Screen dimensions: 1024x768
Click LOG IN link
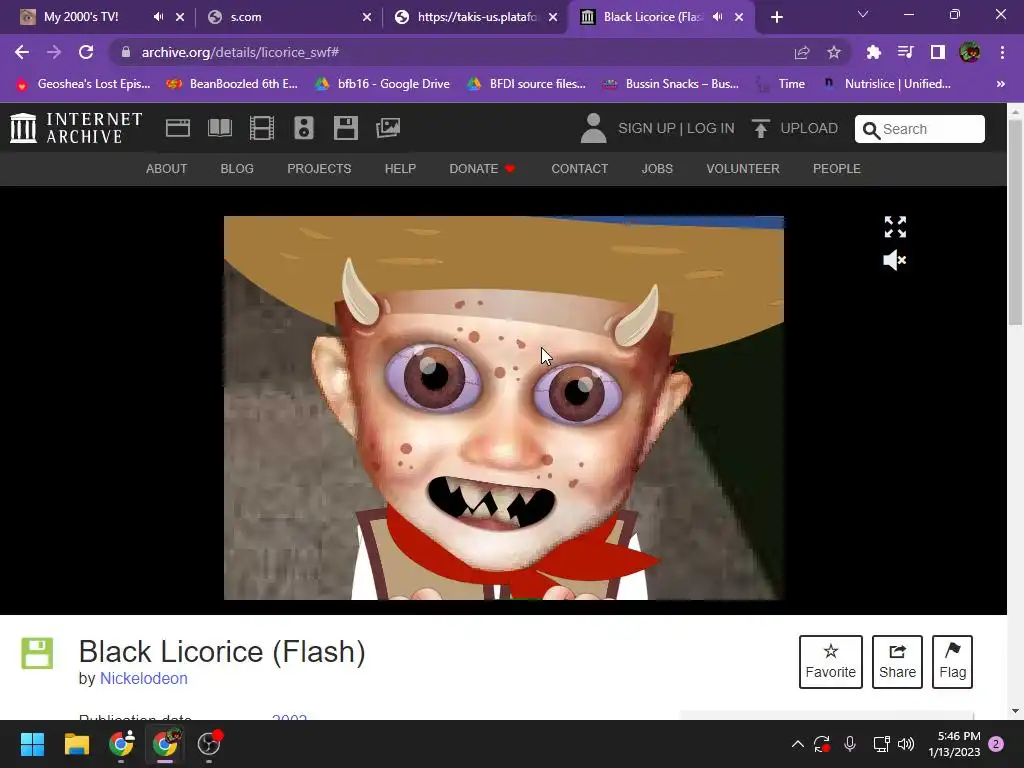[711, 128]
